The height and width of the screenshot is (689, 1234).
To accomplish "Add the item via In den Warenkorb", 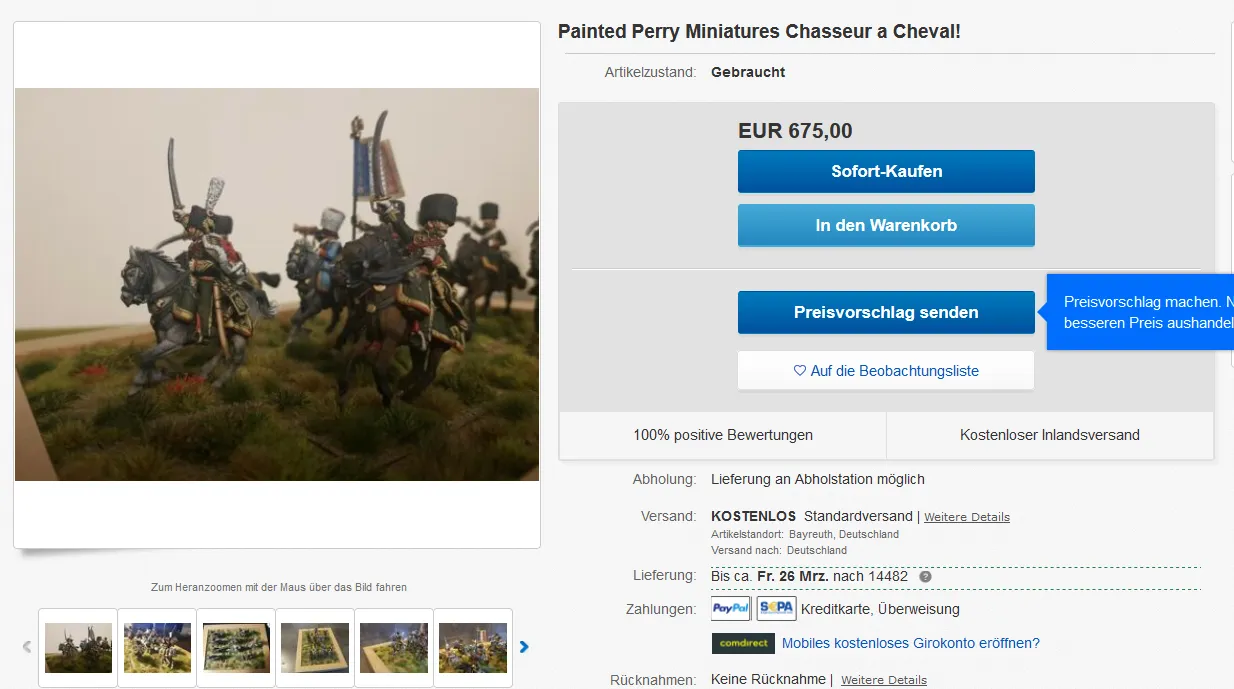I will click(x=886, y=225).
